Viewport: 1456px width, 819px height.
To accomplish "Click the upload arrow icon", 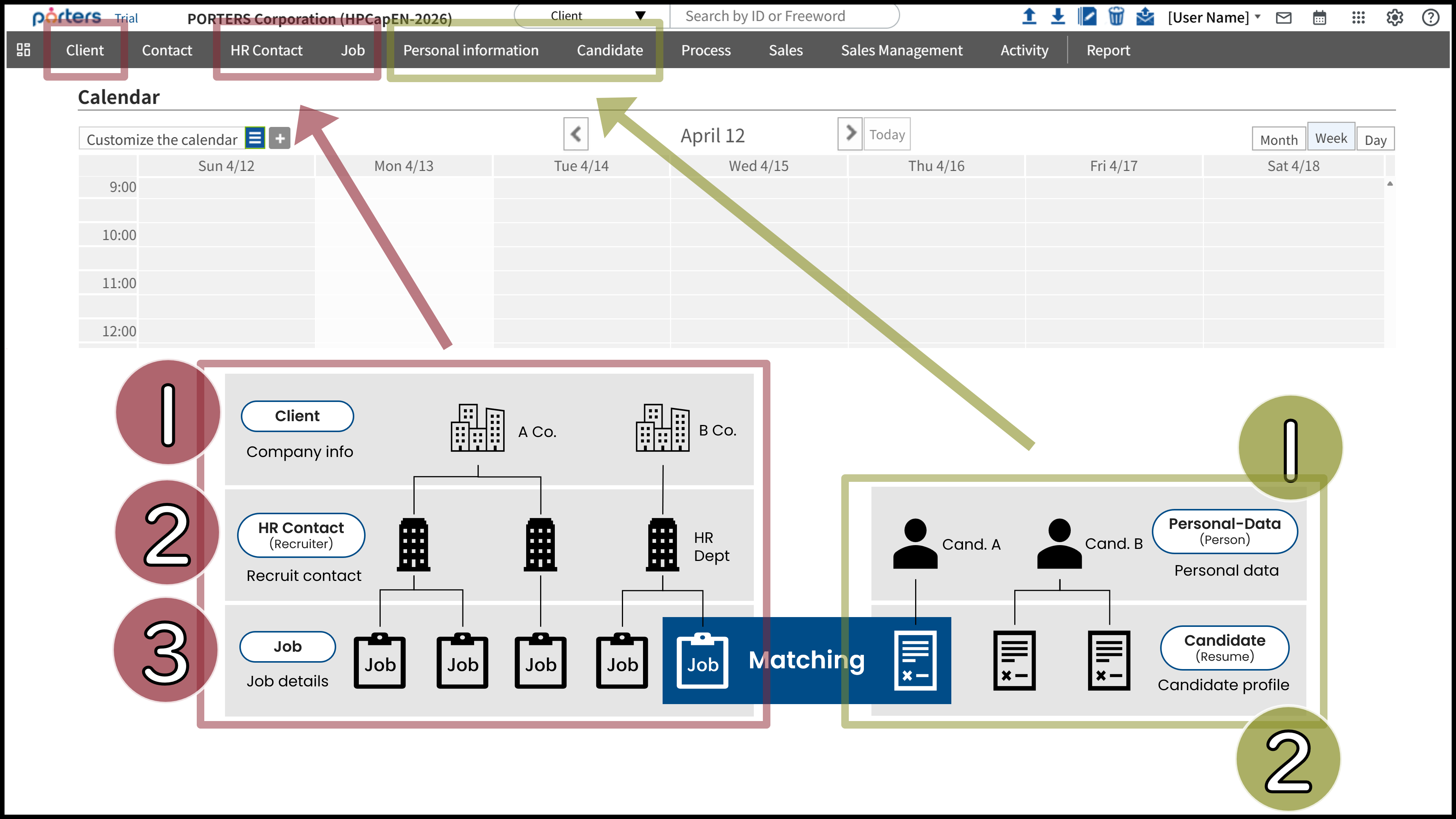I will coord(1029,16).
